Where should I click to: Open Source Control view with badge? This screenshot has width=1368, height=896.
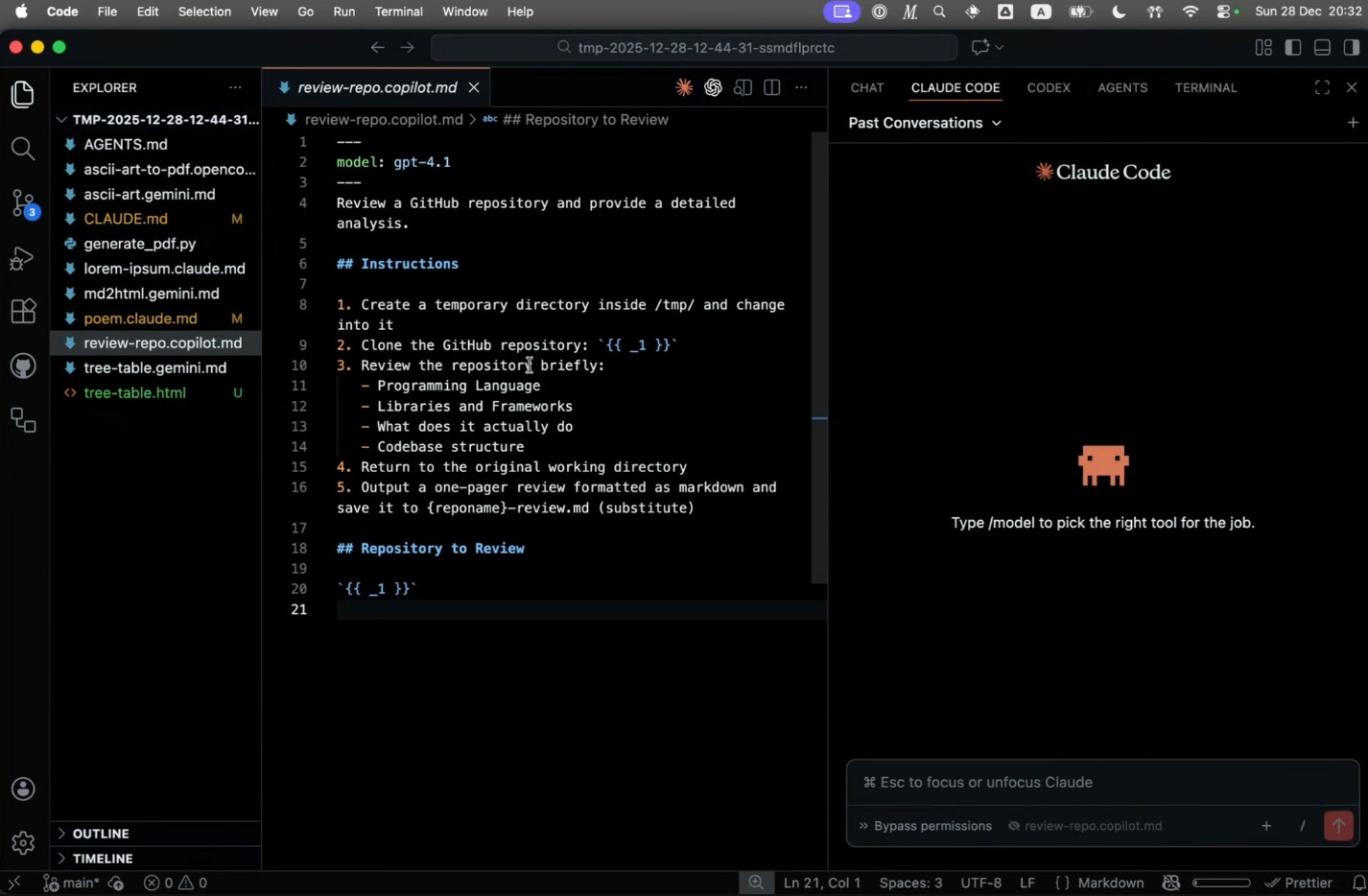tap(23, 203)
